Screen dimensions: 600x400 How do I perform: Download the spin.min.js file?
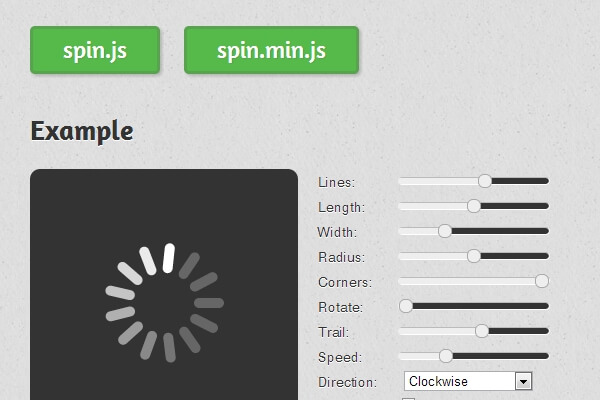(x=271, y=50)
